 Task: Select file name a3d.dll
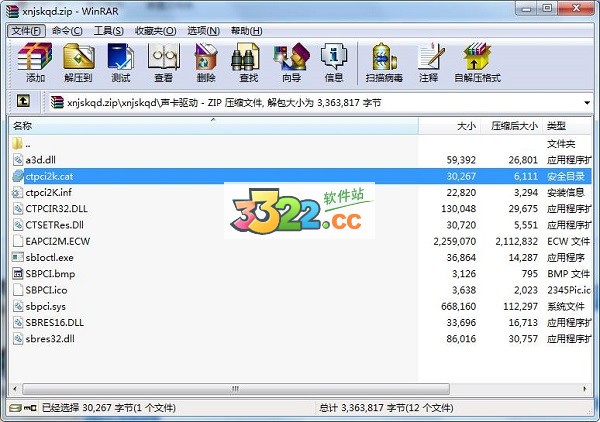point(41,160)
